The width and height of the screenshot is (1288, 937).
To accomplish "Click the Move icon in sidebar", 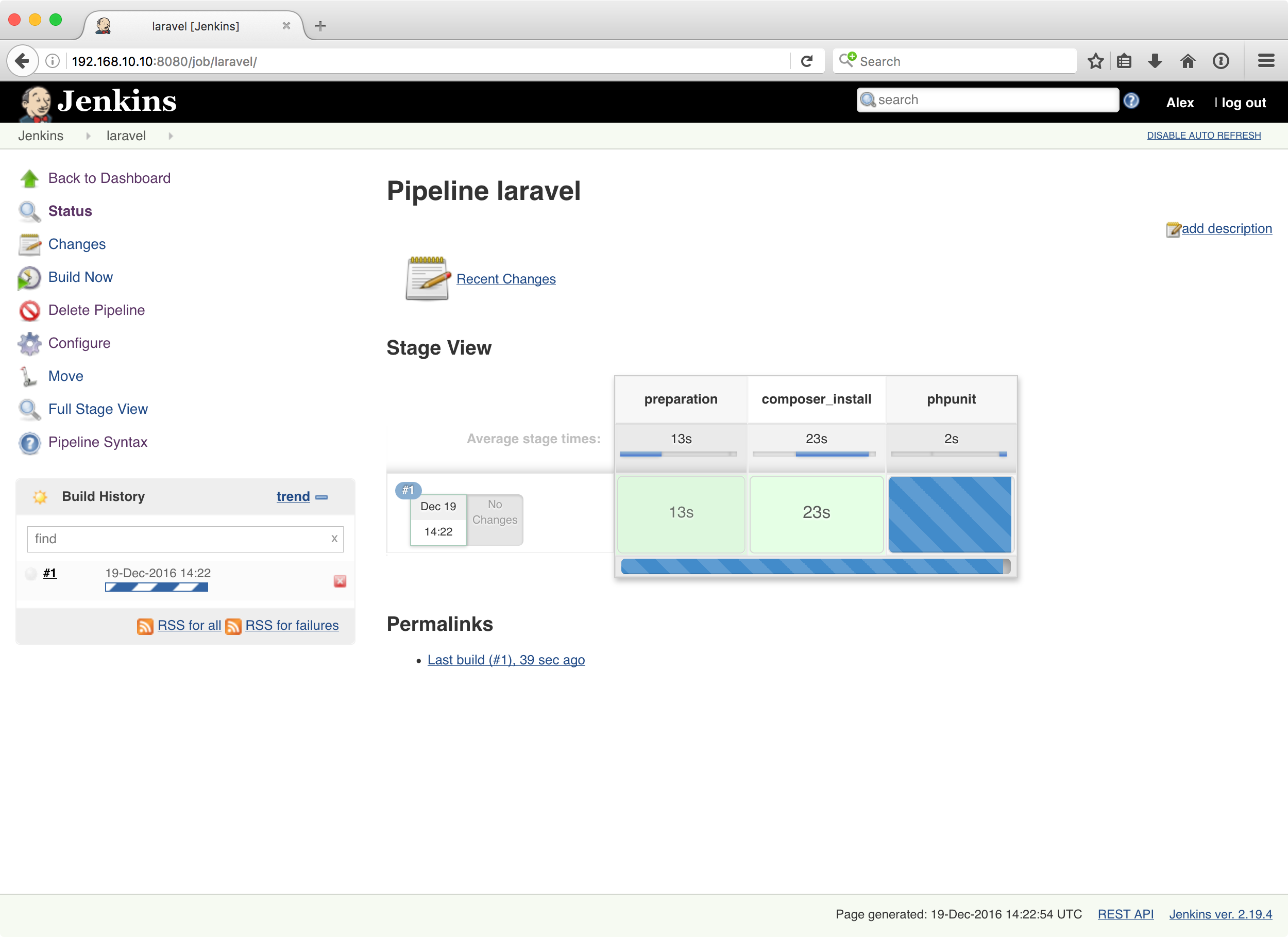I will 29,376.
